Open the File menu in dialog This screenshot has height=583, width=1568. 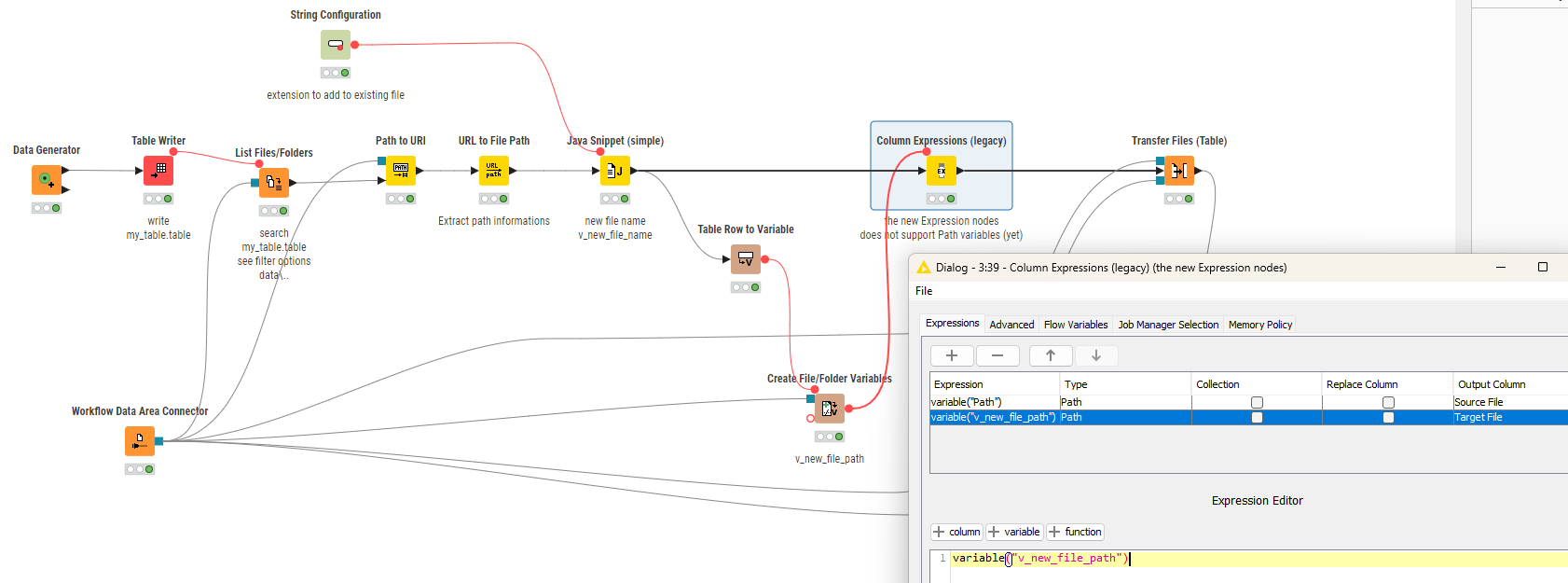tap(924, 291)
